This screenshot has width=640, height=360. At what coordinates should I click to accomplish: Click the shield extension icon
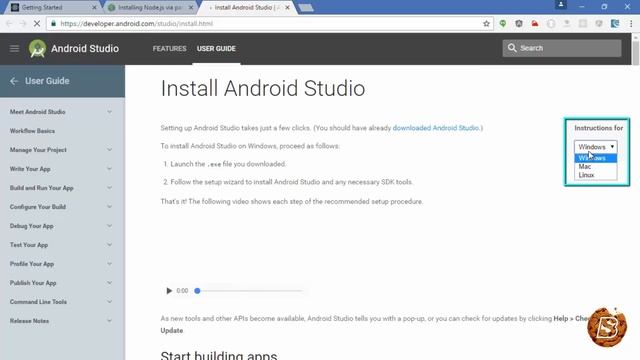(519, 24)
